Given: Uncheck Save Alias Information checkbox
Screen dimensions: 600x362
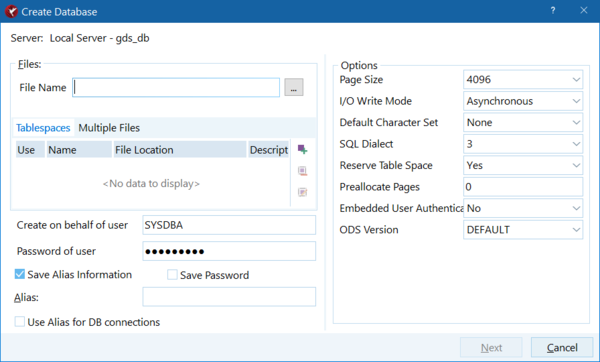Looking at the screenshot, I should 20,274.
